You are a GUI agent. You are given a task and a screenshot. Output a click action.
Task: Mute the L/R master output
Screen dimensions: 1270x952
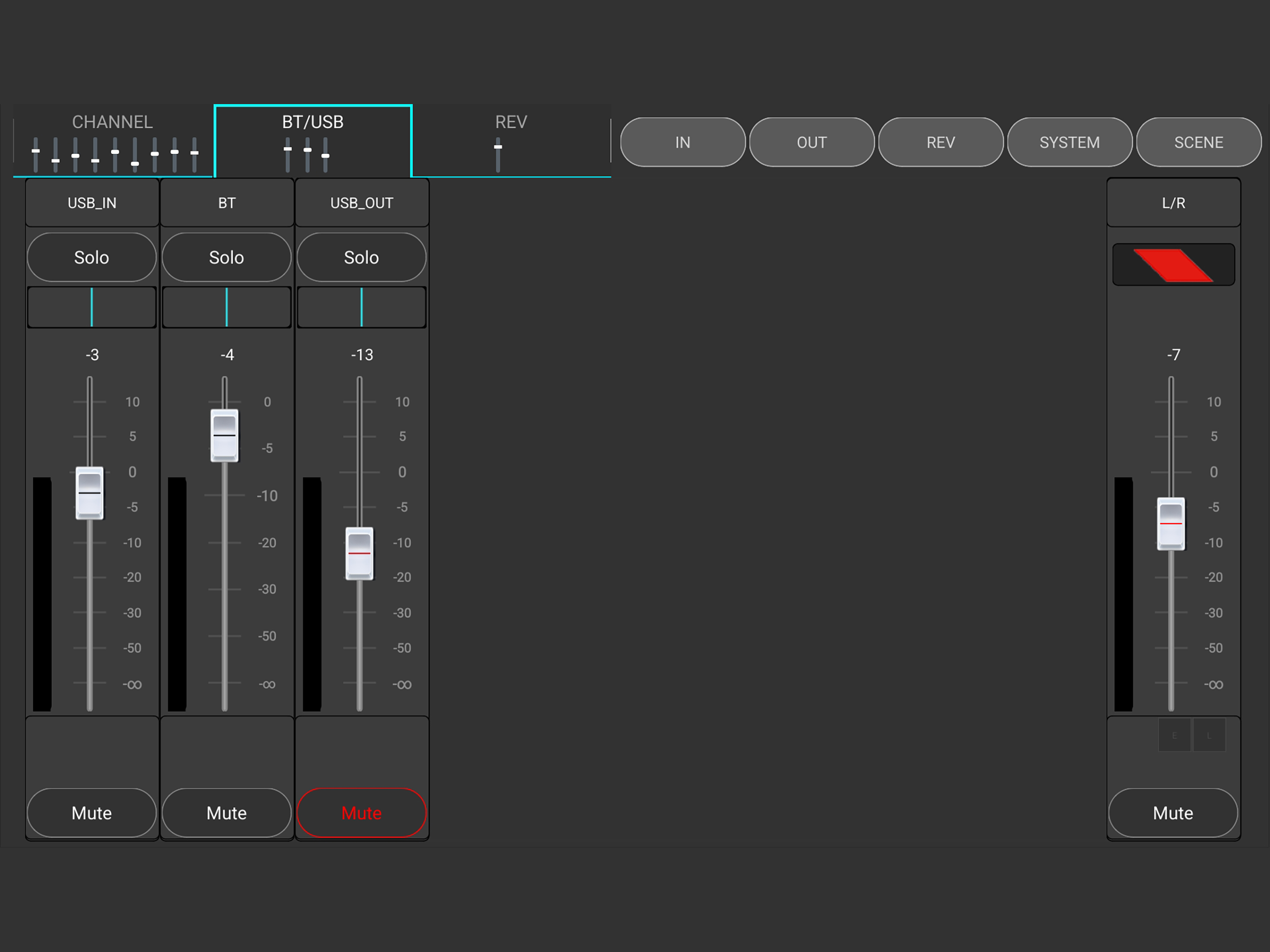point(1173,813)
